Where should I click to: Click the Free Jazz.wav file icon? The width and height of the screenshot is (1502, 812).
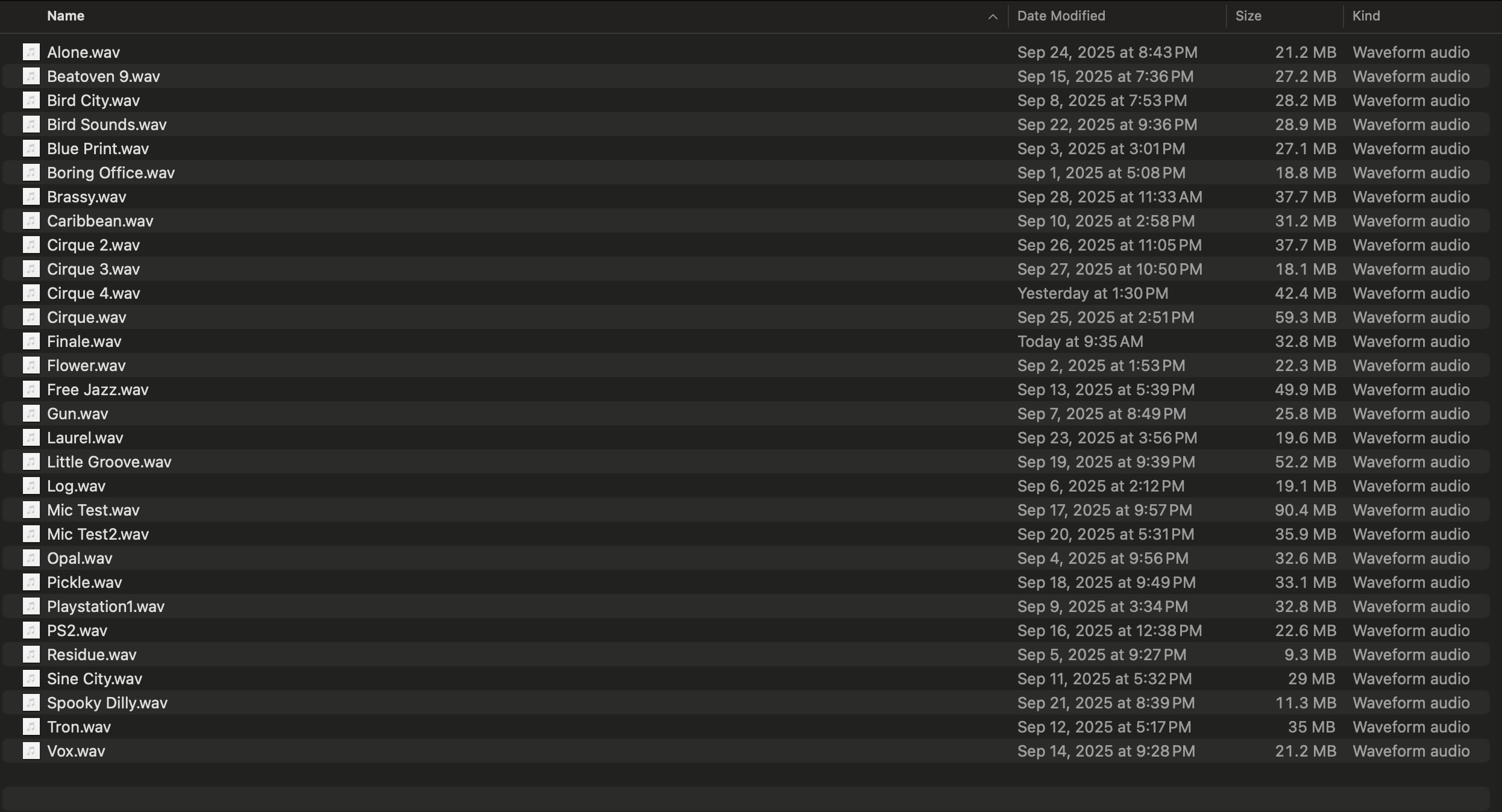tap(31, 390)
